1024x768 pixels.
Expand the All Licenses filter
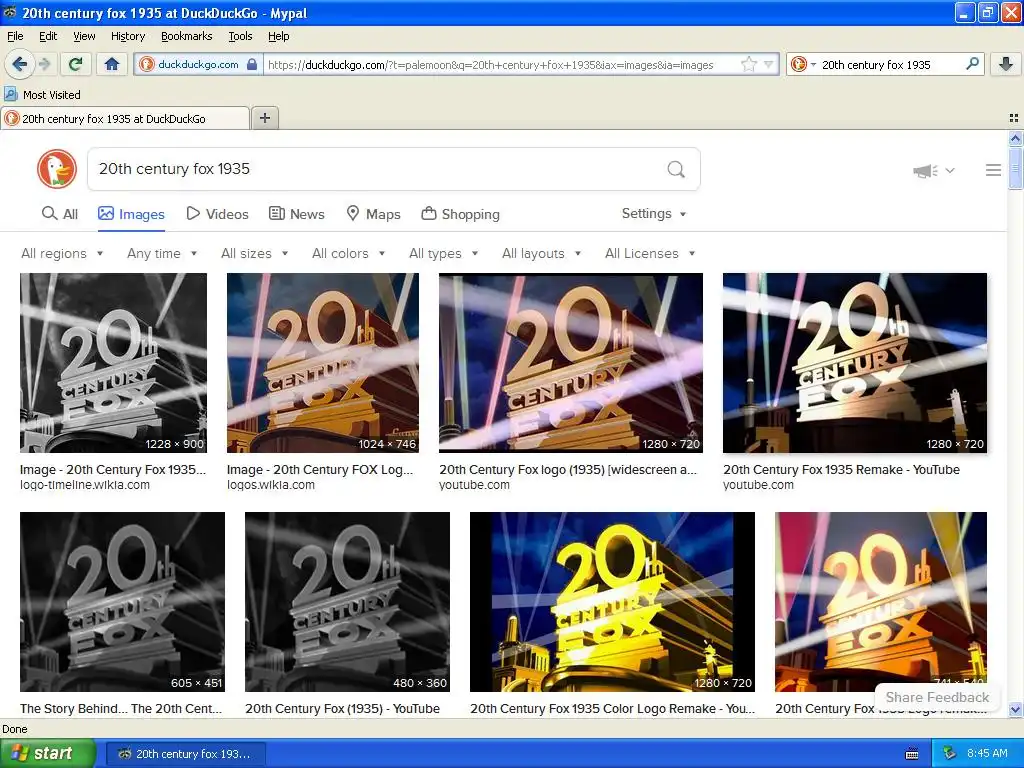click(x=650, y=253)
